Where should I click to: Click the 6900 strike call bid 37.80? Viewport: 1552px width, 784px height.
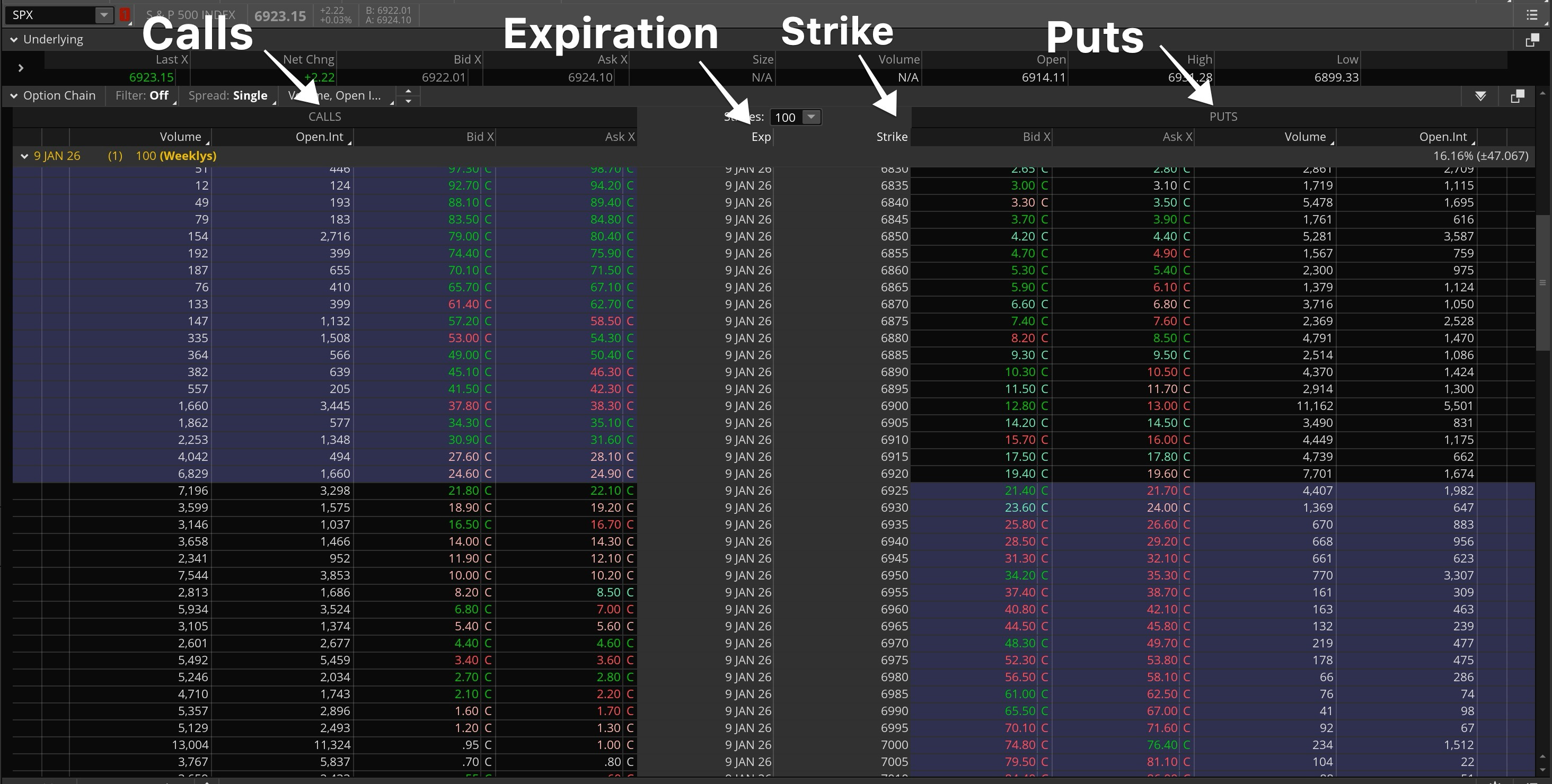[x=463, y=406]
